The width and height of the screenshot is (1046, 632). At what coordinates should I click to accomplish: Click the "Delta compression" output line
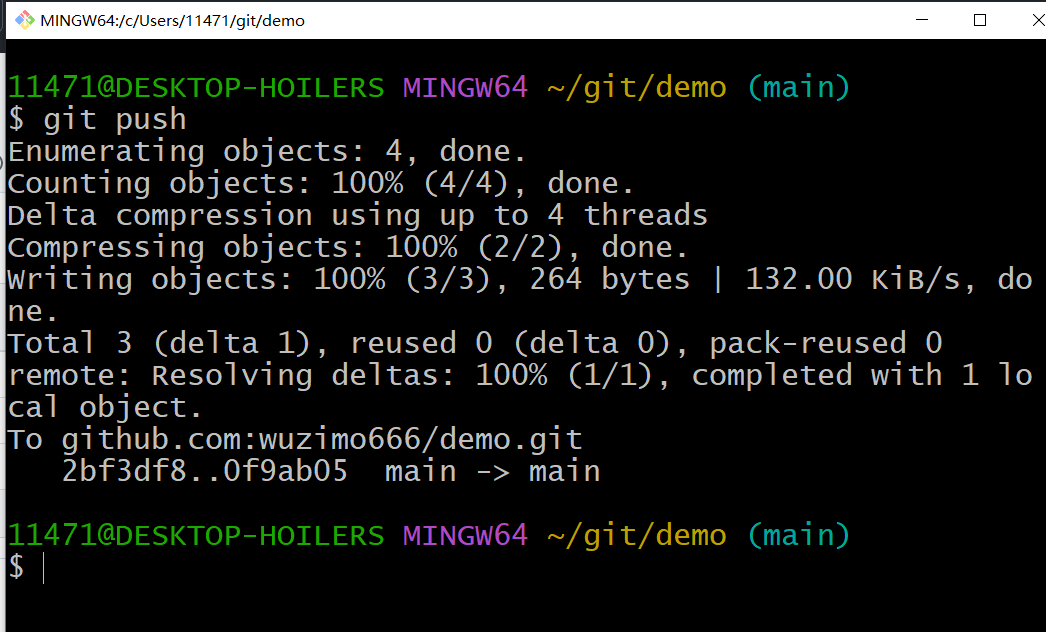(357, 216)
